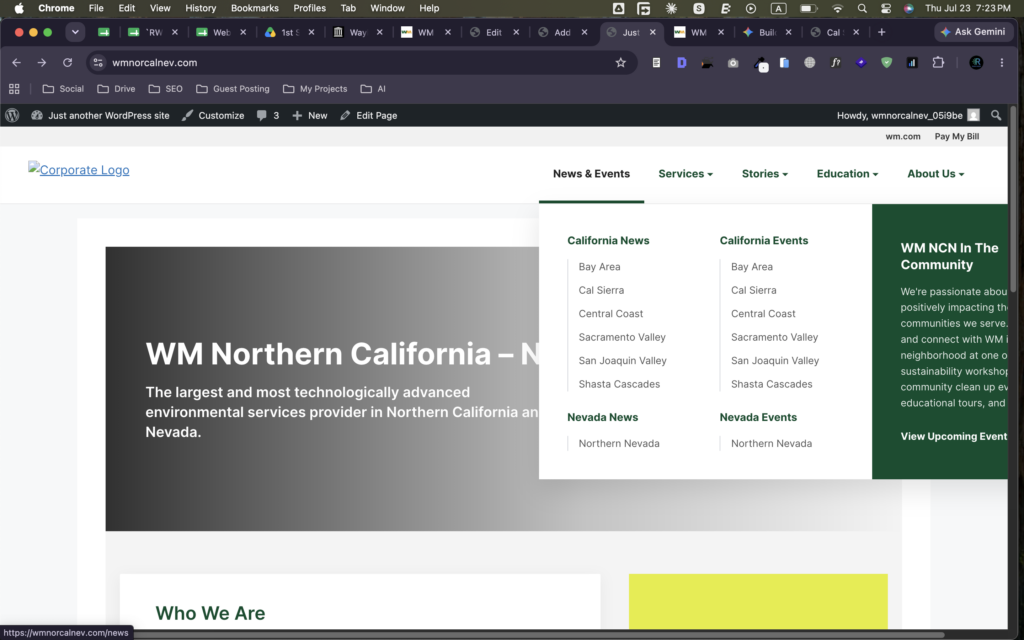The height and width of the screenshot is (640, 1024).
Task: Bookmark this page with the star icon
Action: [x=620, y=63]
